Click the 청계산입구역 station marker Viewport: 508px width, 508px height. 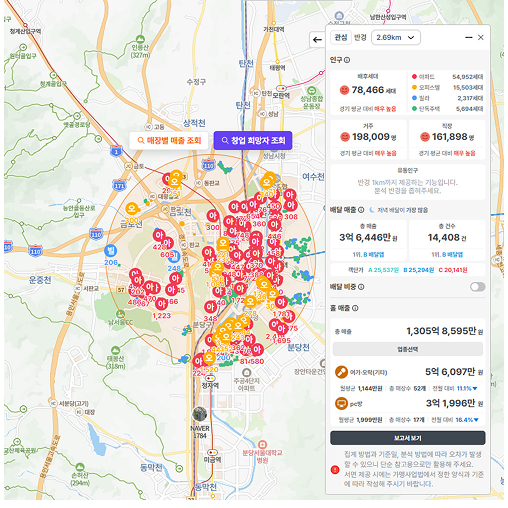tap(25, 25)
